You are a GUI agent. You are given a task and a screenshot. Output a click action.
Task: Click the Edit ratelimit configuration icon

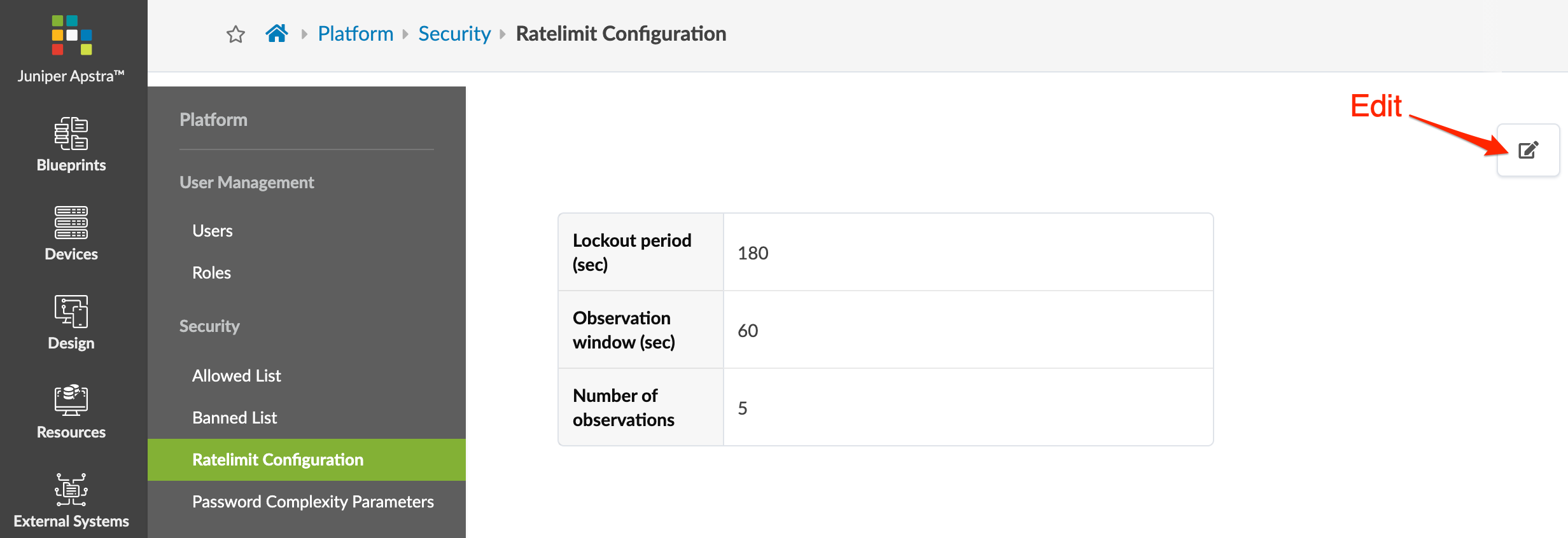click(1528, 150)
